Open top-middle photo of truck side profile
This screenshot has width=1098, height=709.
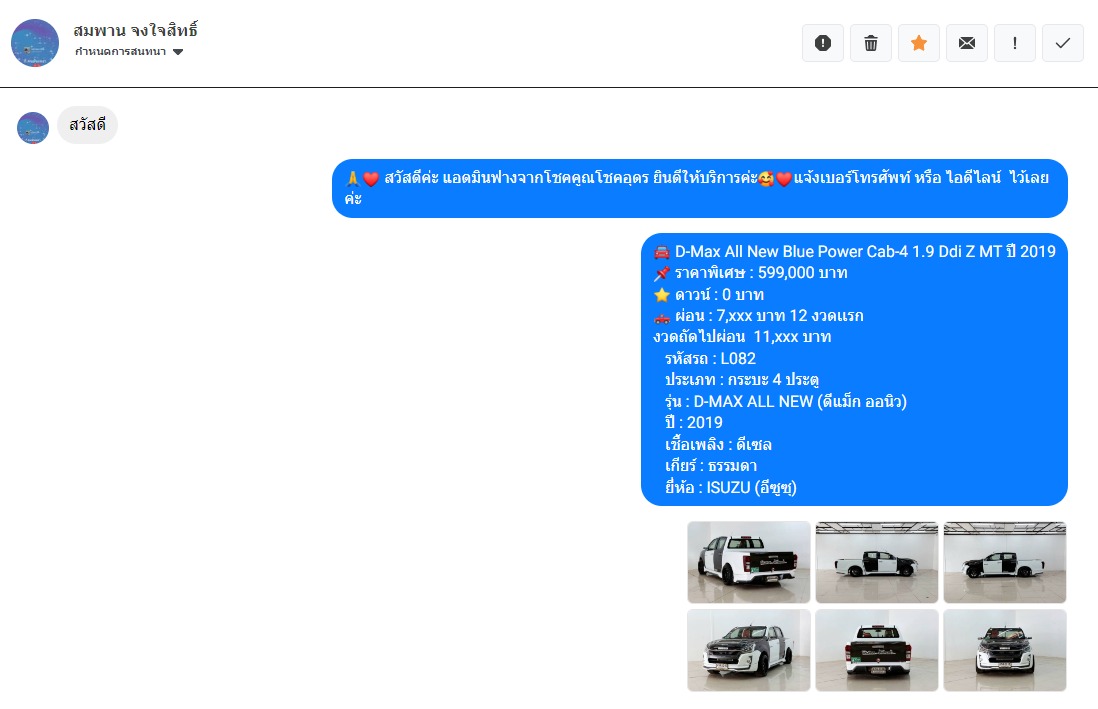877,562
